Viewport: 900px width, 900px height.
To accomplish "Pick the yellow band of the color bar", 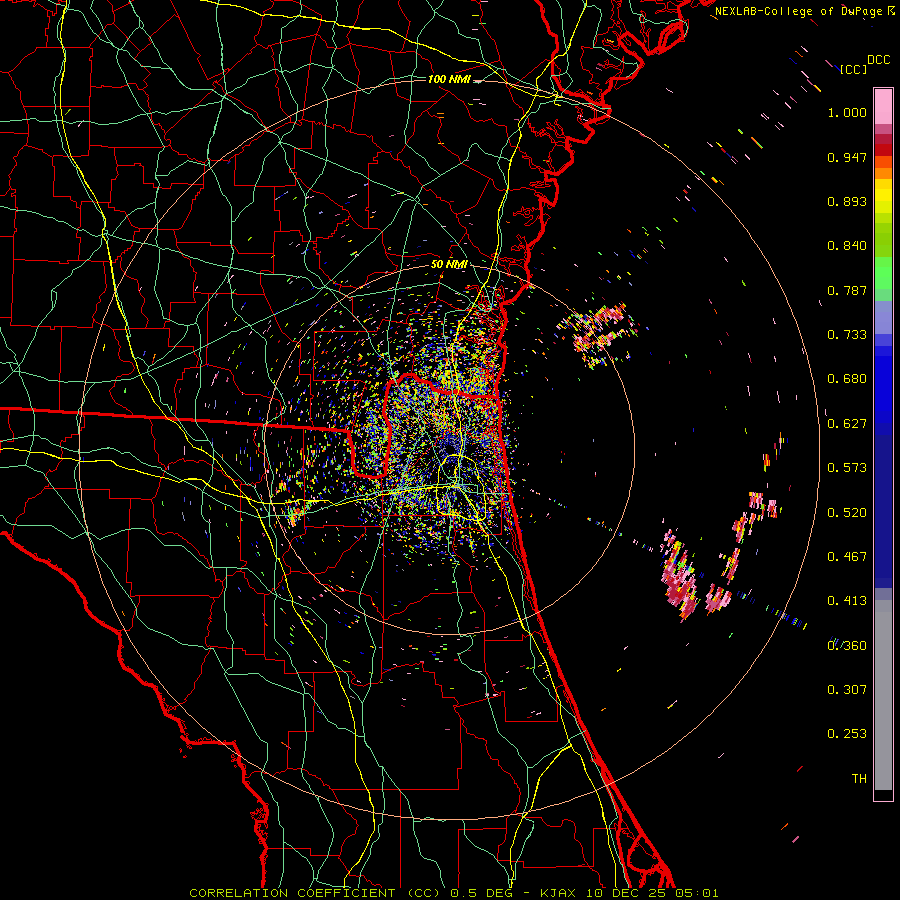I will click(883, 196).
